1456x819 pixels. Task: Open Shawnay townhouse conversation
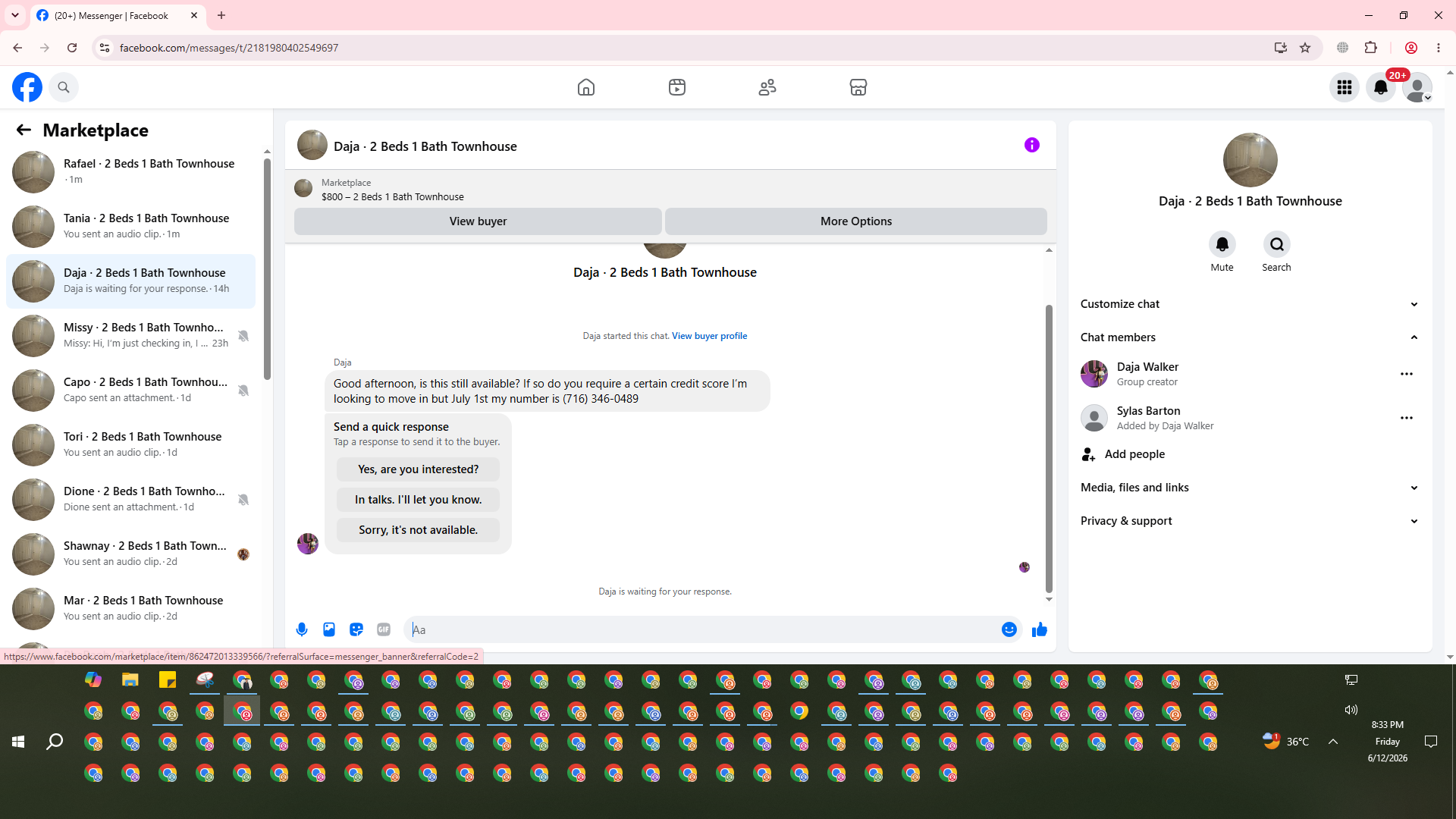pyautogui.click(x=130, y=554)
